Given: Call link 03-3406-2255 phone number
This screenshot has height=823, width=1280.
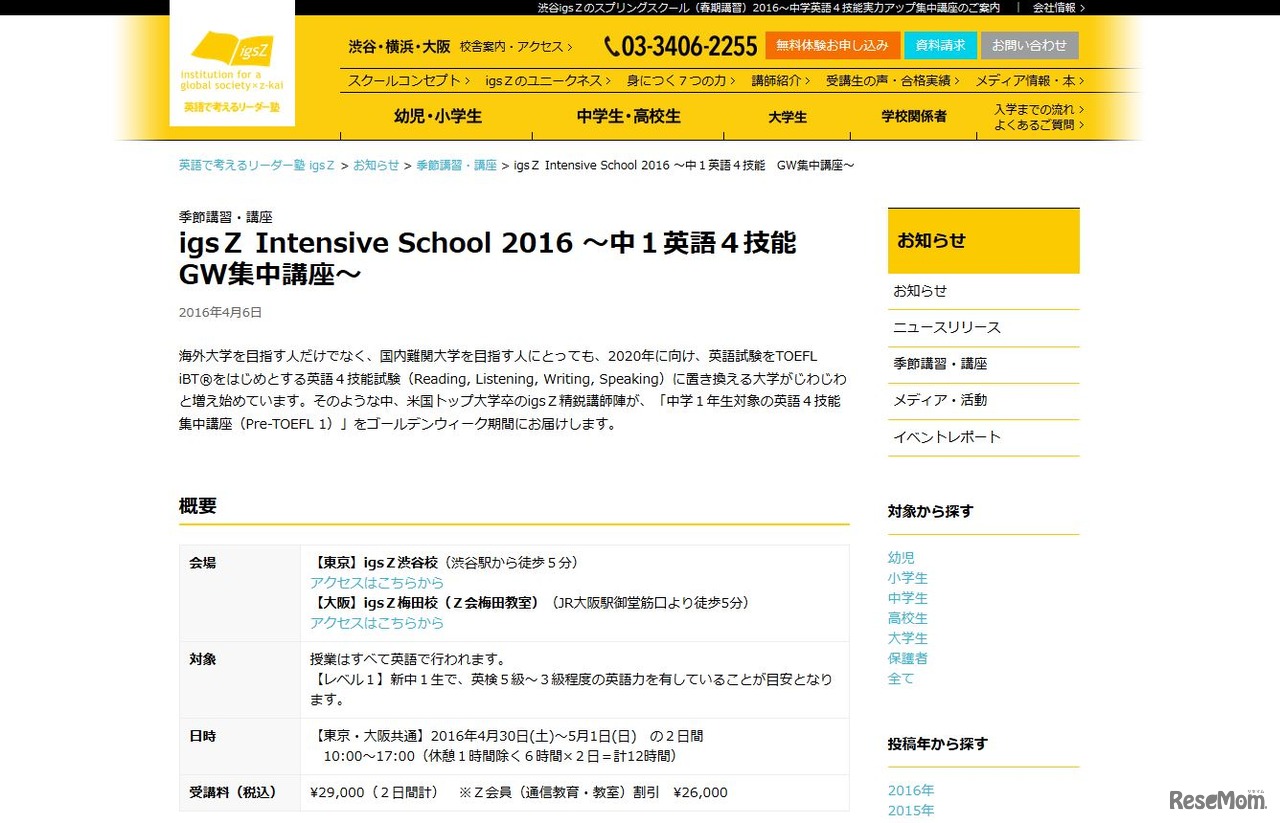Looking at the screenshot, I should point(681,46).
